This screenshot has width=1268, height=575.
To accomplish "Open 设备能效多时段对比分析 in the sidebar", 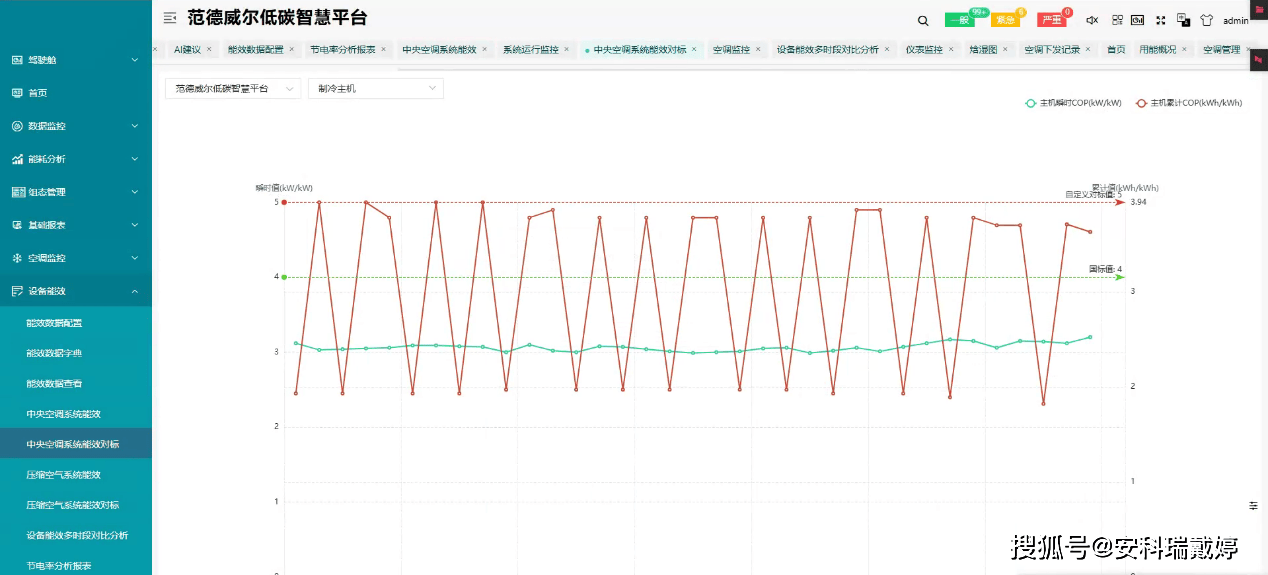I will [x=76, y=536].
